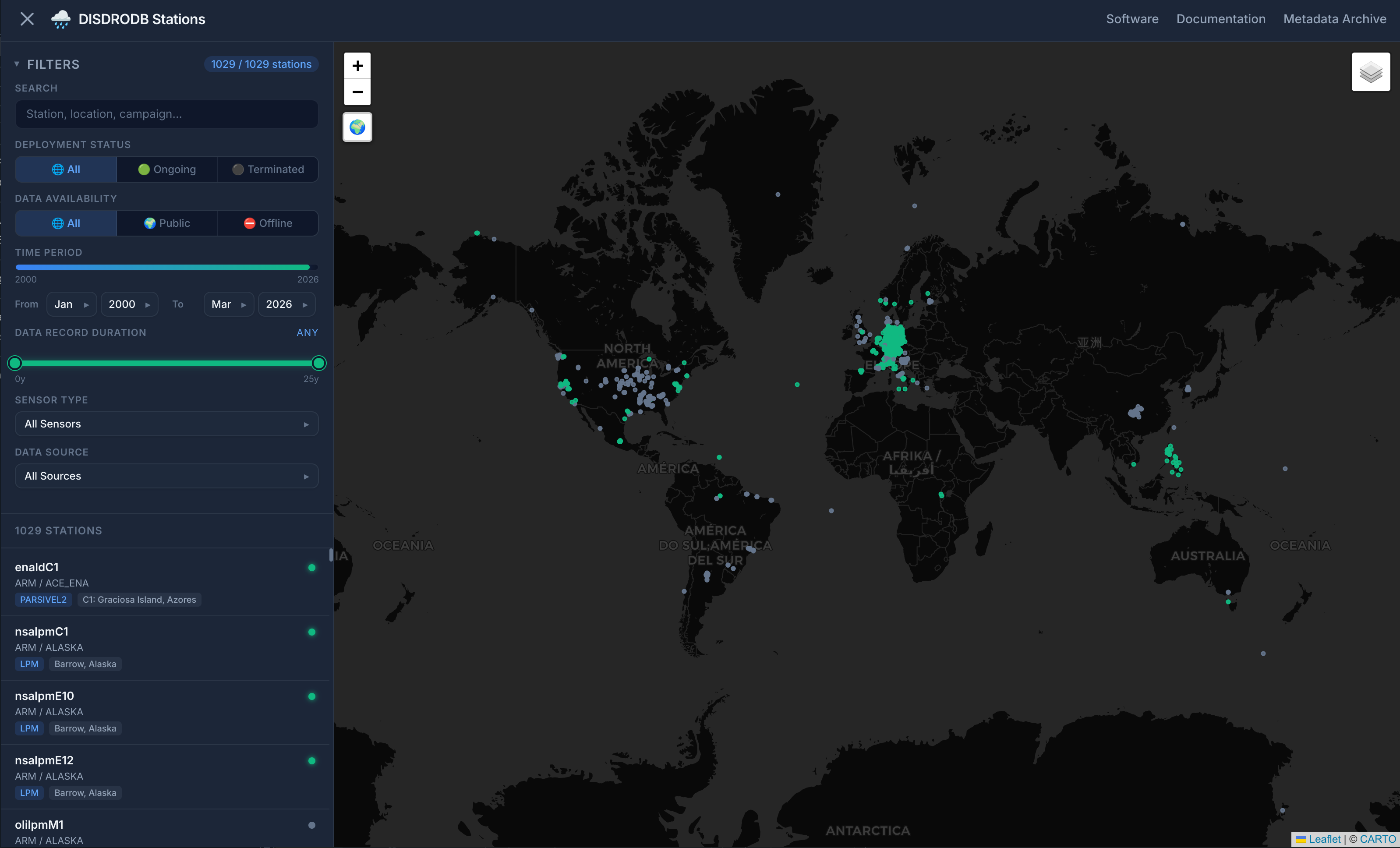Close the sidebar with the X icon

(27, 19)
